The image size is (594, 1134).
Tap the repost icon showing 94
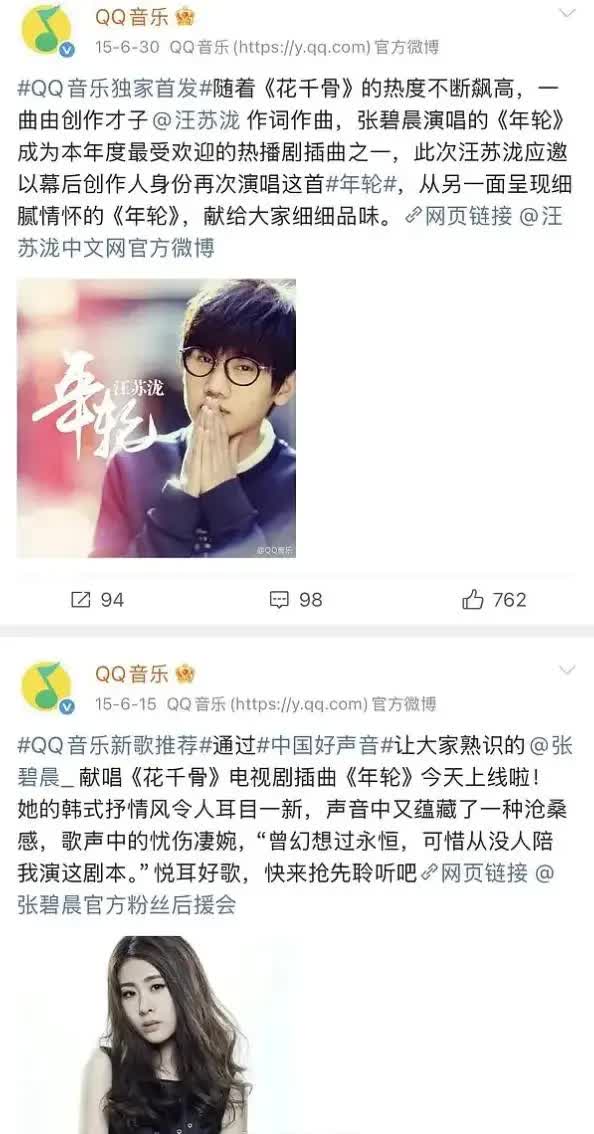click(80, 600)
